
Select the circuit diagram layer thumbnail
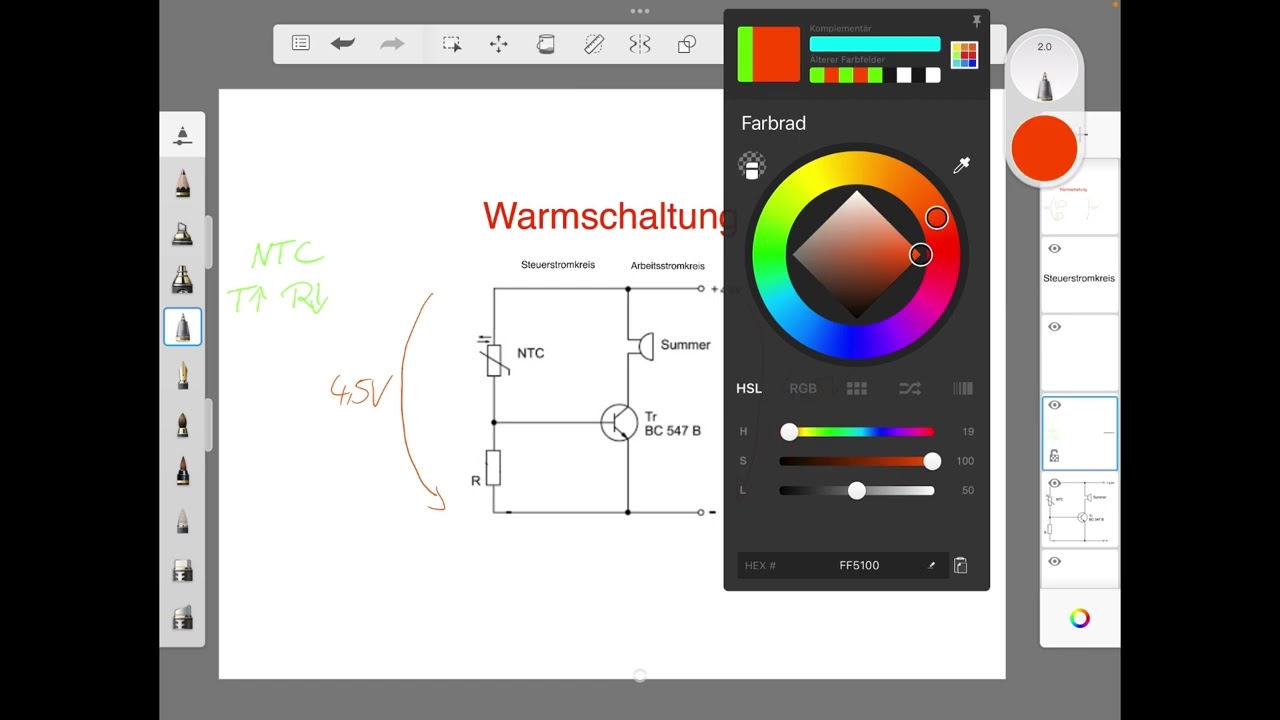1079,510
